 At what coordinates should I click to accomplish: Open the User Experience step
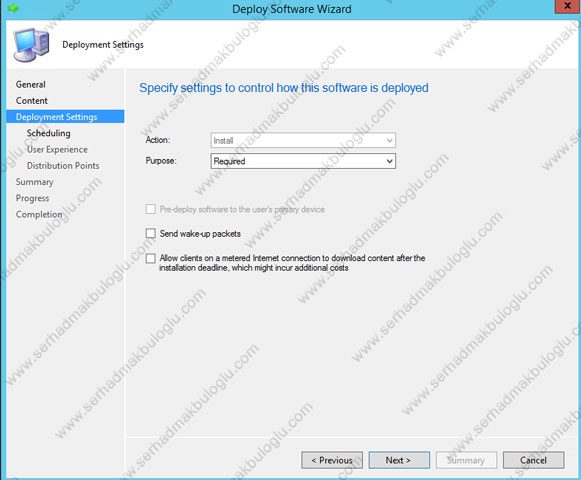click(x=57, y=149)
